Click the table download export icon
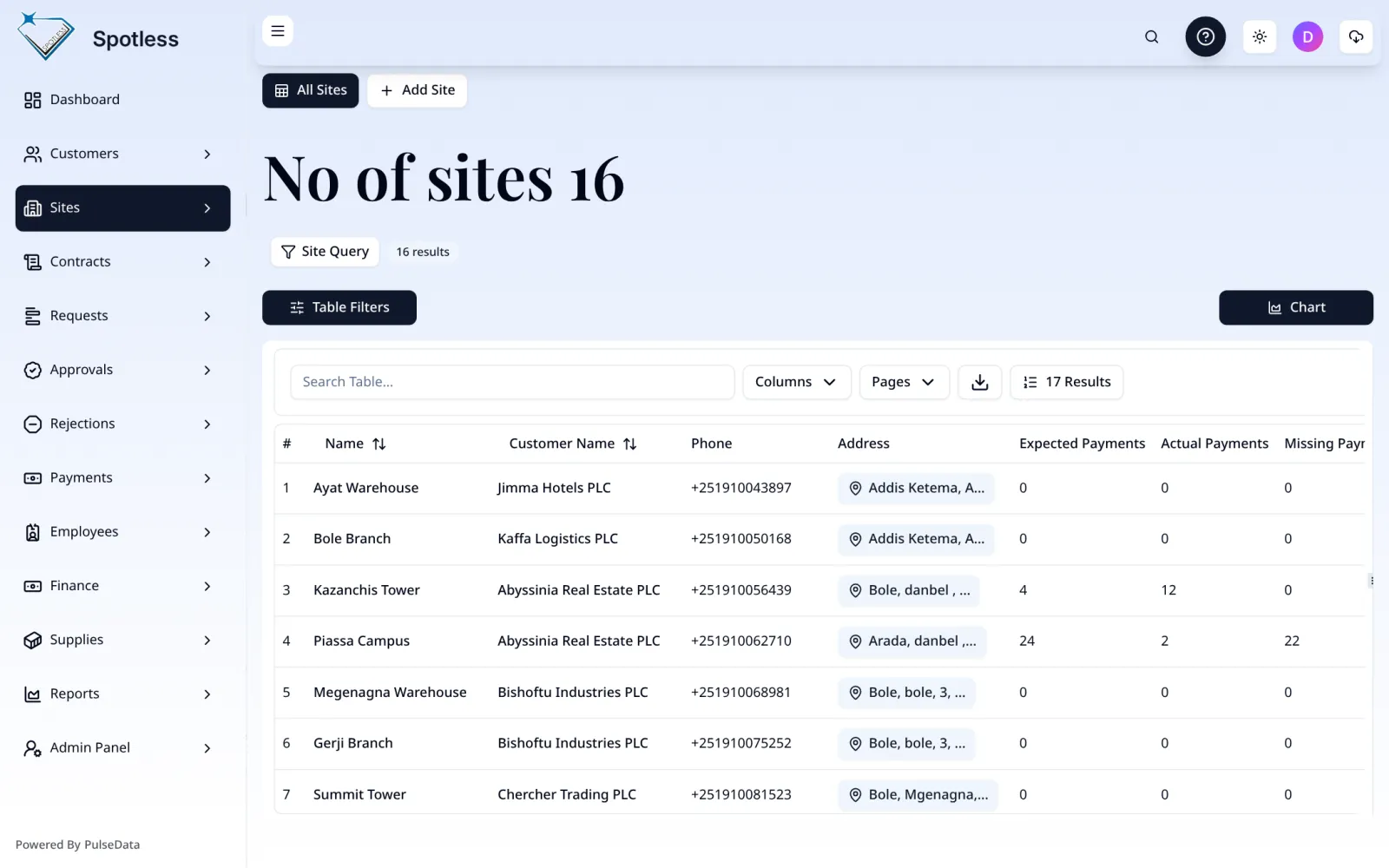This screenshot has height=868, width=1389. pos(979,382)
